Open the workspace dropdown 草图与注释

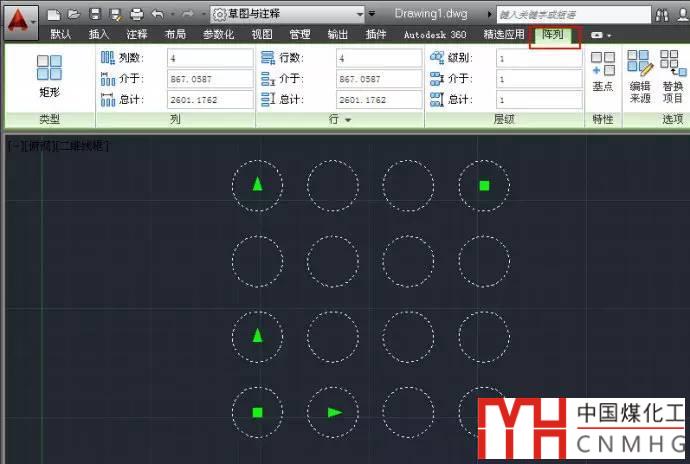point(288,15)
